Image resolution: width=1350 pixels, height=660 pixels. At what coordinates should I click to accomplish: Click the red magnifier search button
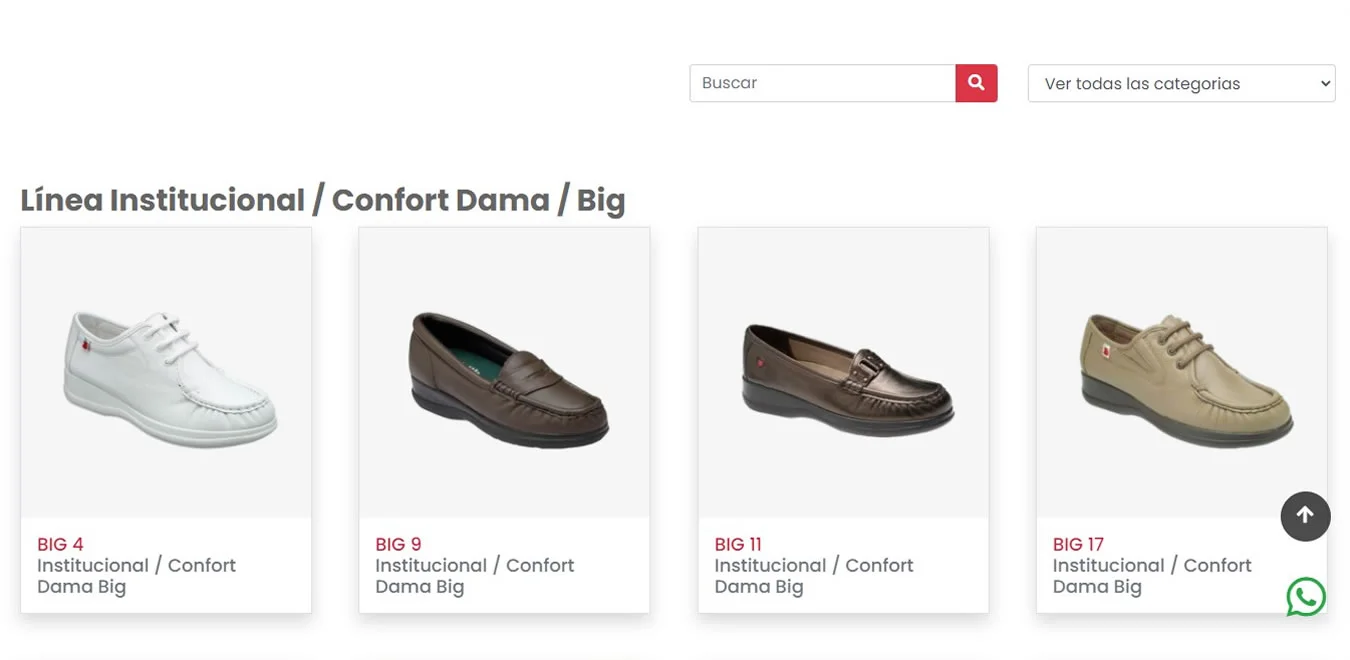pyautogui.click(x=976, y=83)
